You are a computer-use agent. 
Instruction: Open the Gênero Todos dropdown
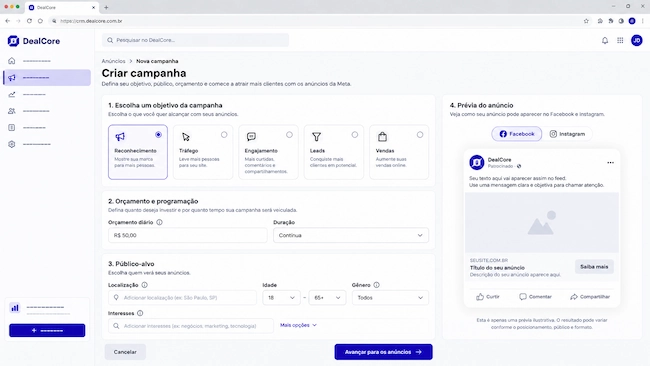390,298
